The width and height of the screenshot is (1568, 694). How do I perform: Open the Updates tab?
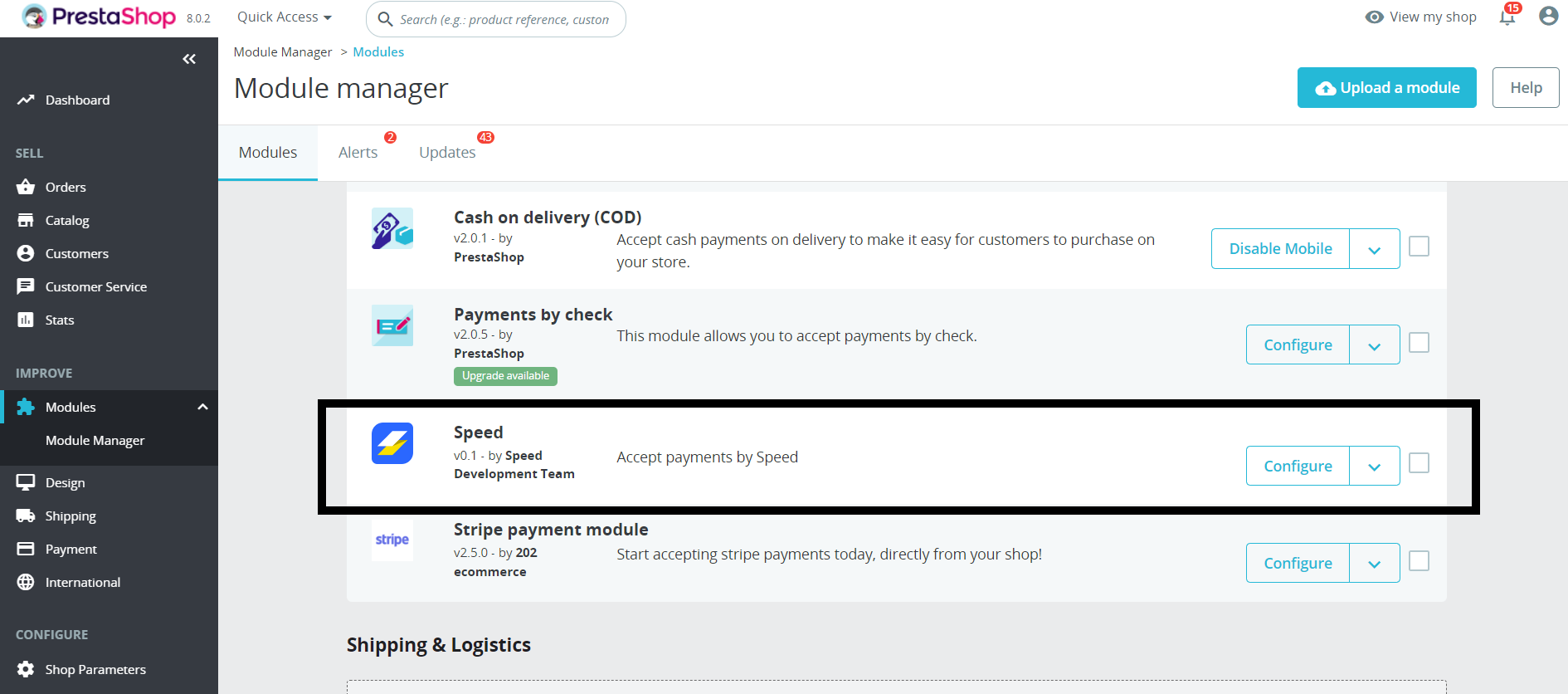[x=448, y=153]
